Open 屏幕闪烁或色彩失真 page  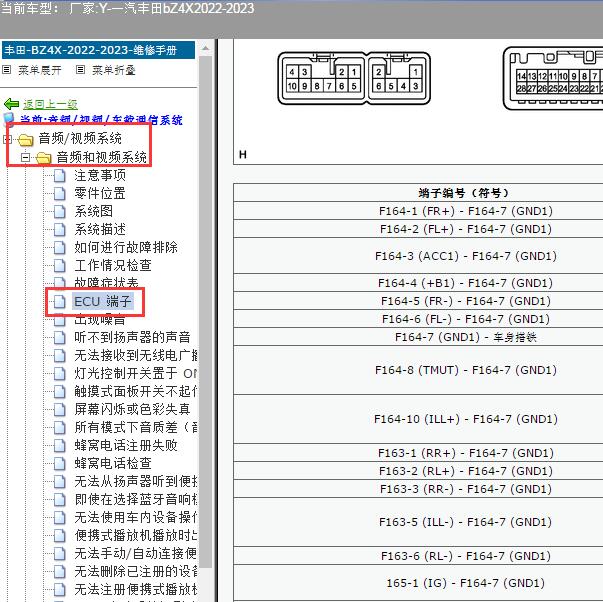coord(132,409)
